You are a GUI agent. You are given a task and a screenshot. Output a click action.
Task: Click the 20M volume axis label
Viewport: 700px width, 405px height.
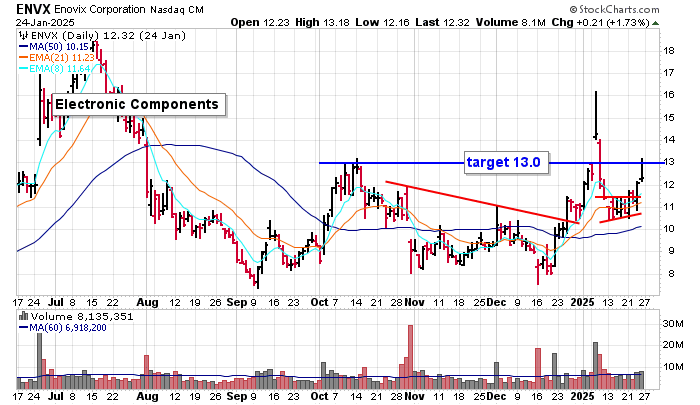click(x=673, y=345)
